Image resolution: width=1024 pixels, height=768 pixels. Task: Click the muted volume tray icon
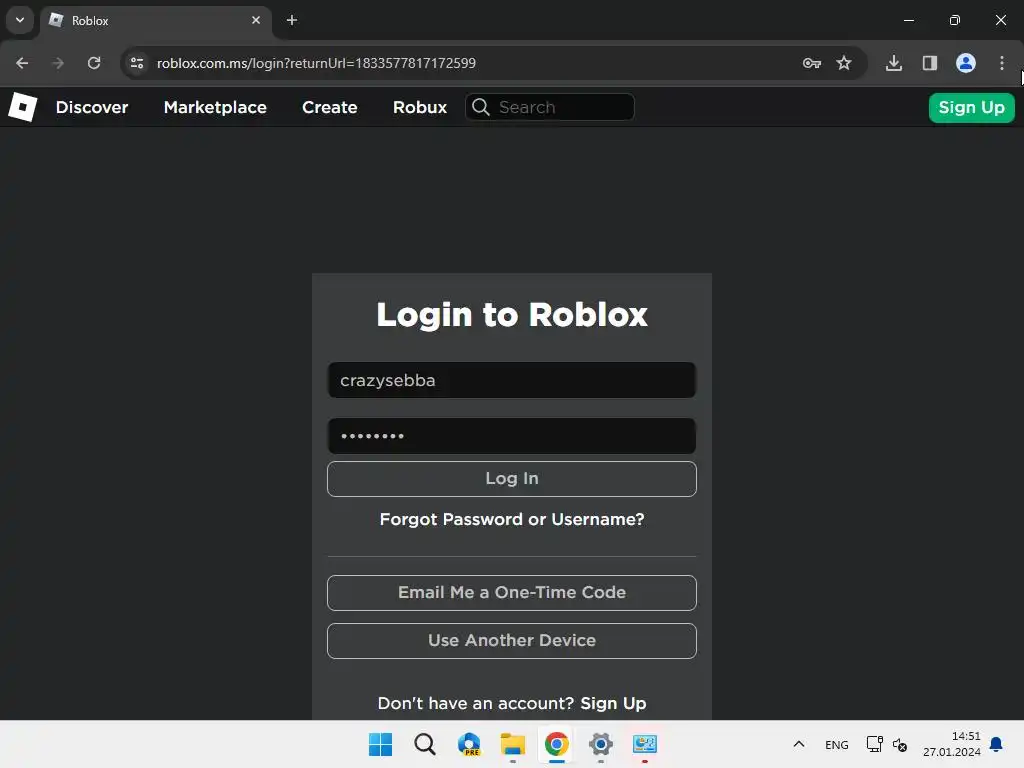point(900,744)
